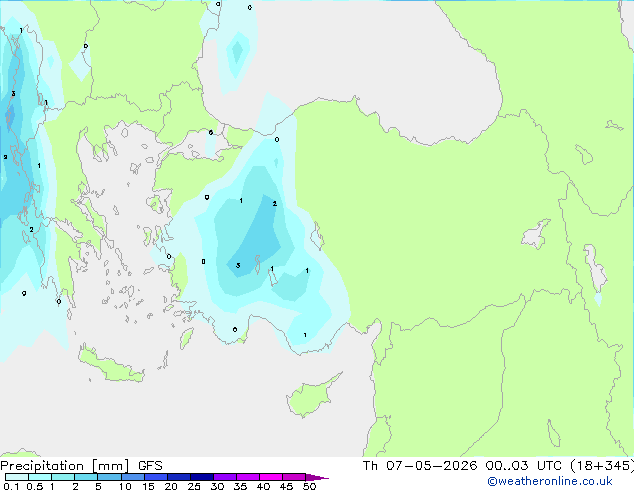Click the 1–2 mm legend color box

point(63,477)
